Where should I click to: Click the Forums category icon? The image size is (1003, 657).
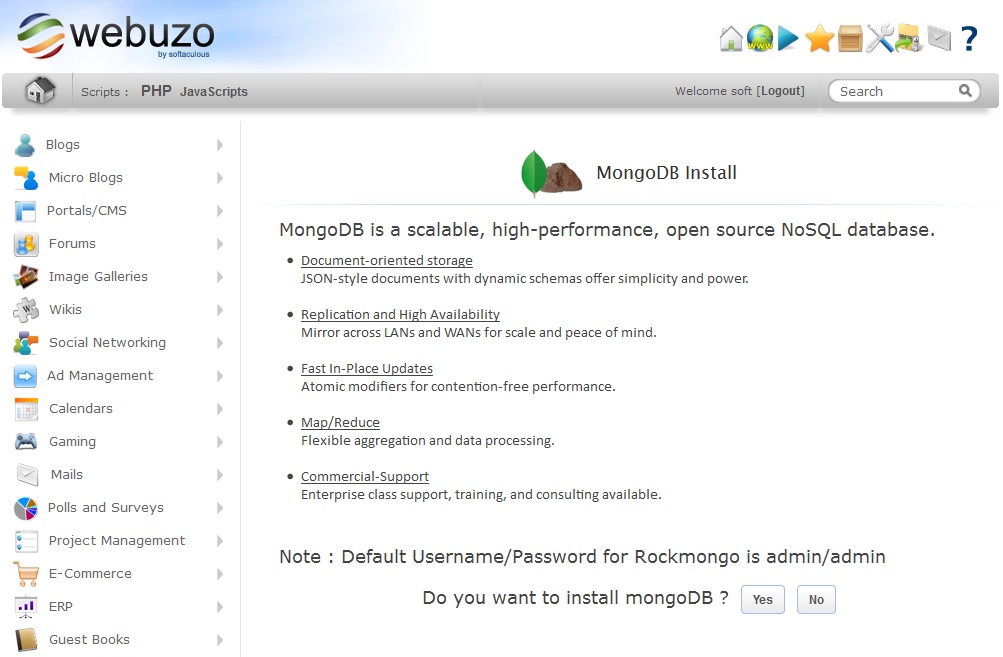[x=26, y=244]
